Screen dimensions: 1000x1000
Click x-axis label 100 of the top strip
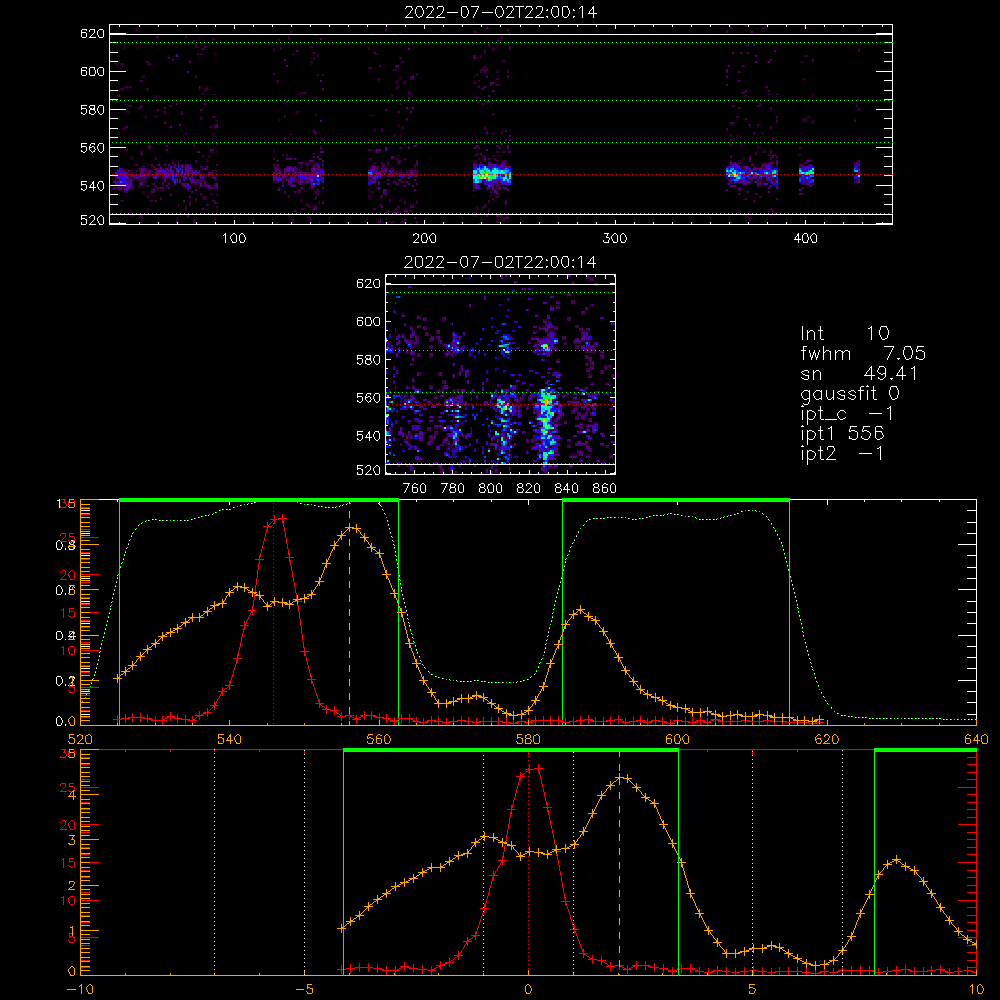pyautogui.click(x=234, y=239)
